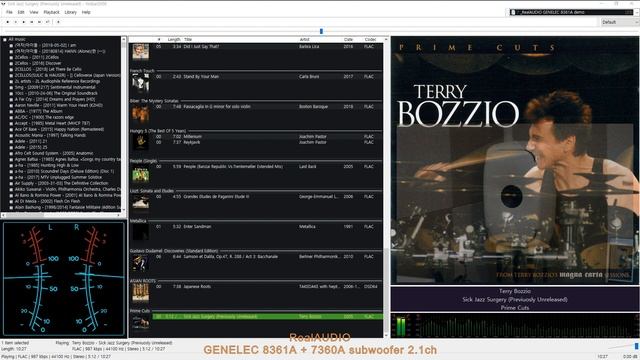Select the track Stand By Your Man
The image size is (640, 360).
coord(267,76)
